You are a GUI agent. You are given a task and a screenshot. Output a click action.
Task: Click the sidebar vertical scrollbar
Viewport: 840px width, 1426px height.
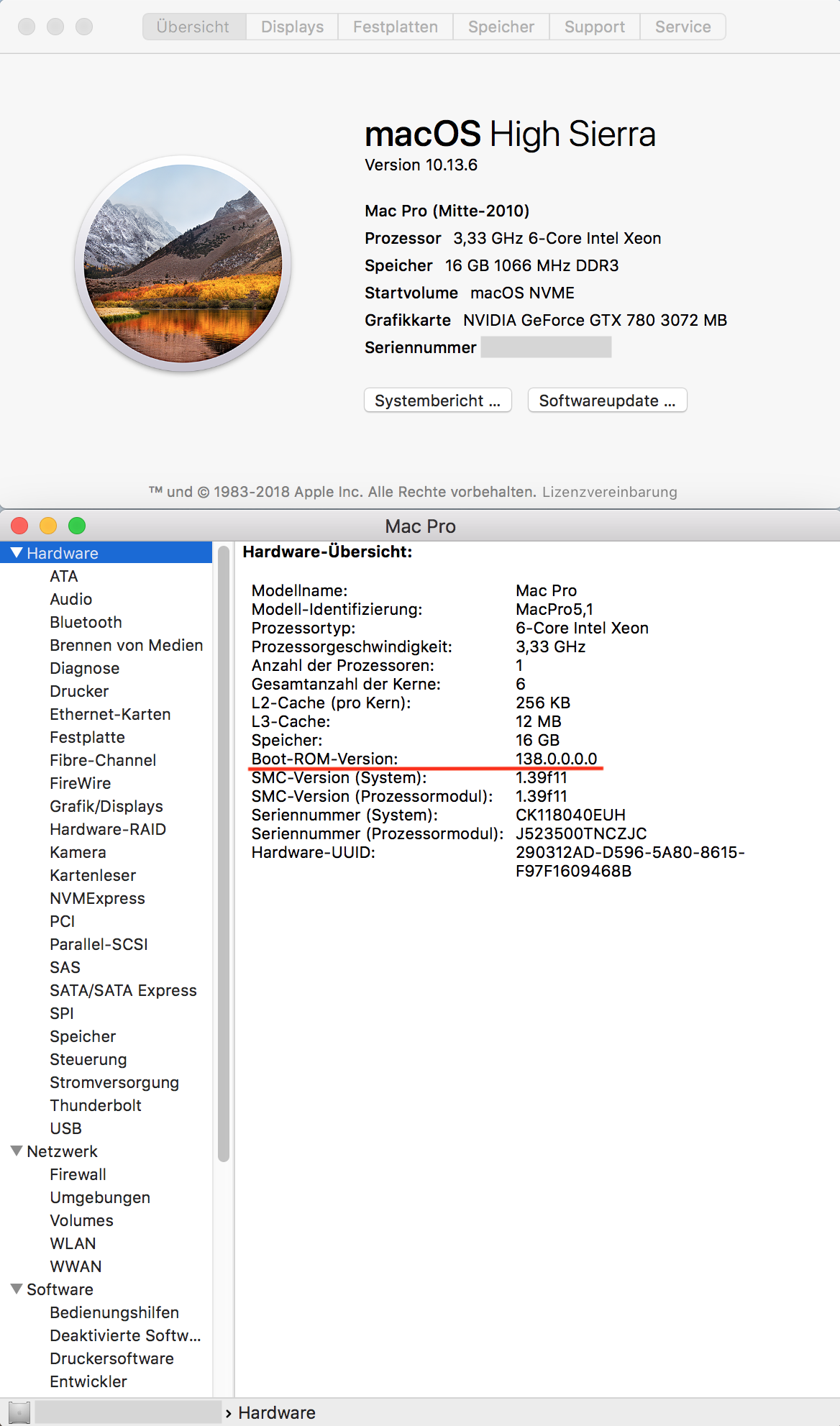click(x=224, y=854)
